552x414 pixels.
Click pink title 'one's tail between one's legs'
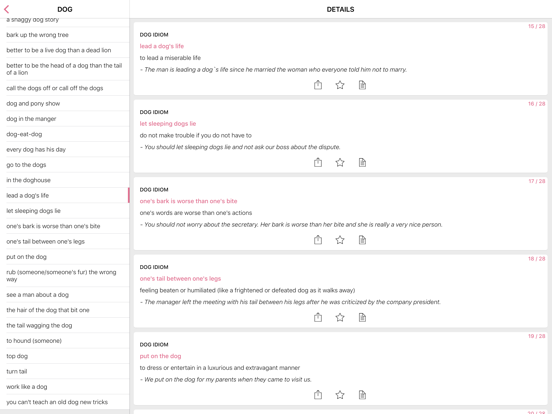[x=180, y=278]
